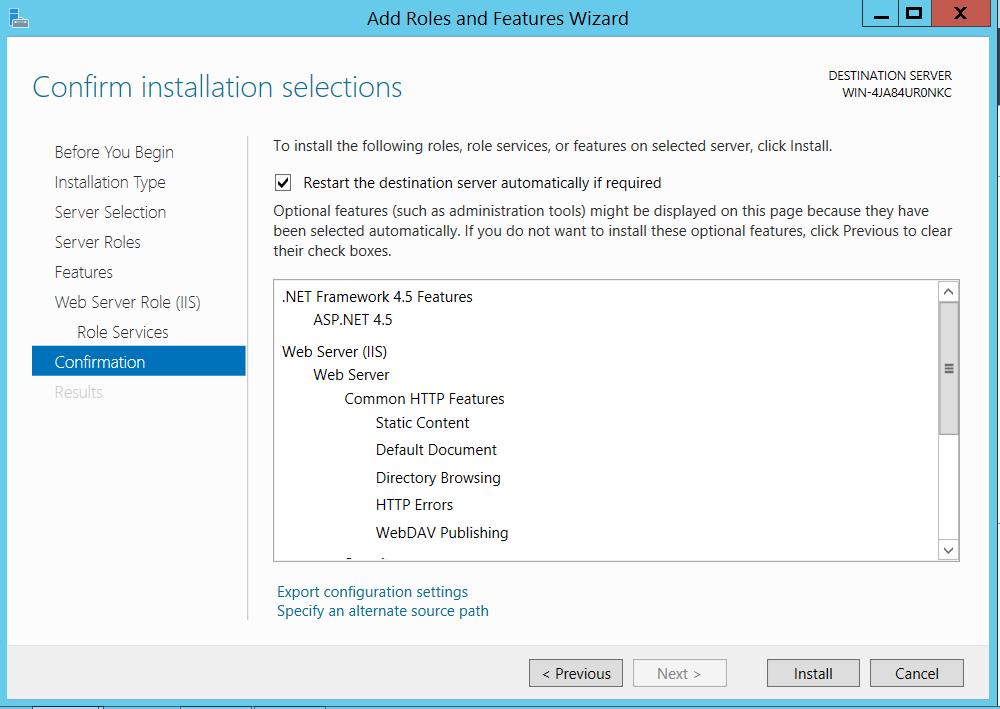Select the highlighted Confirmation step
The width and height of the screenshot is (1000, 709).
(138, 362)
